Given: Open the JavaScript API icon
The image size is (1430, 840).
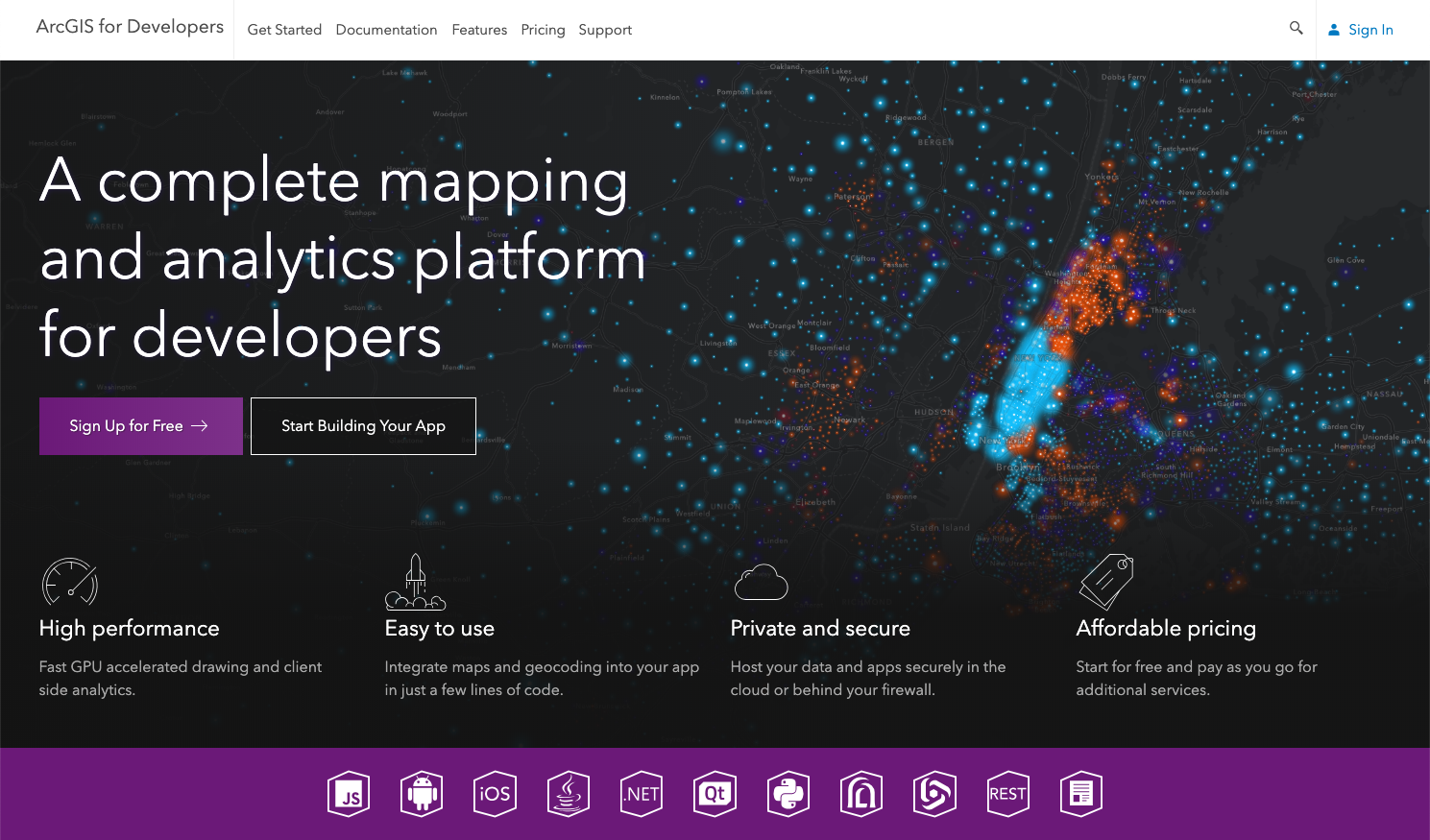Looking at the screenshot, I should point(349,794).
